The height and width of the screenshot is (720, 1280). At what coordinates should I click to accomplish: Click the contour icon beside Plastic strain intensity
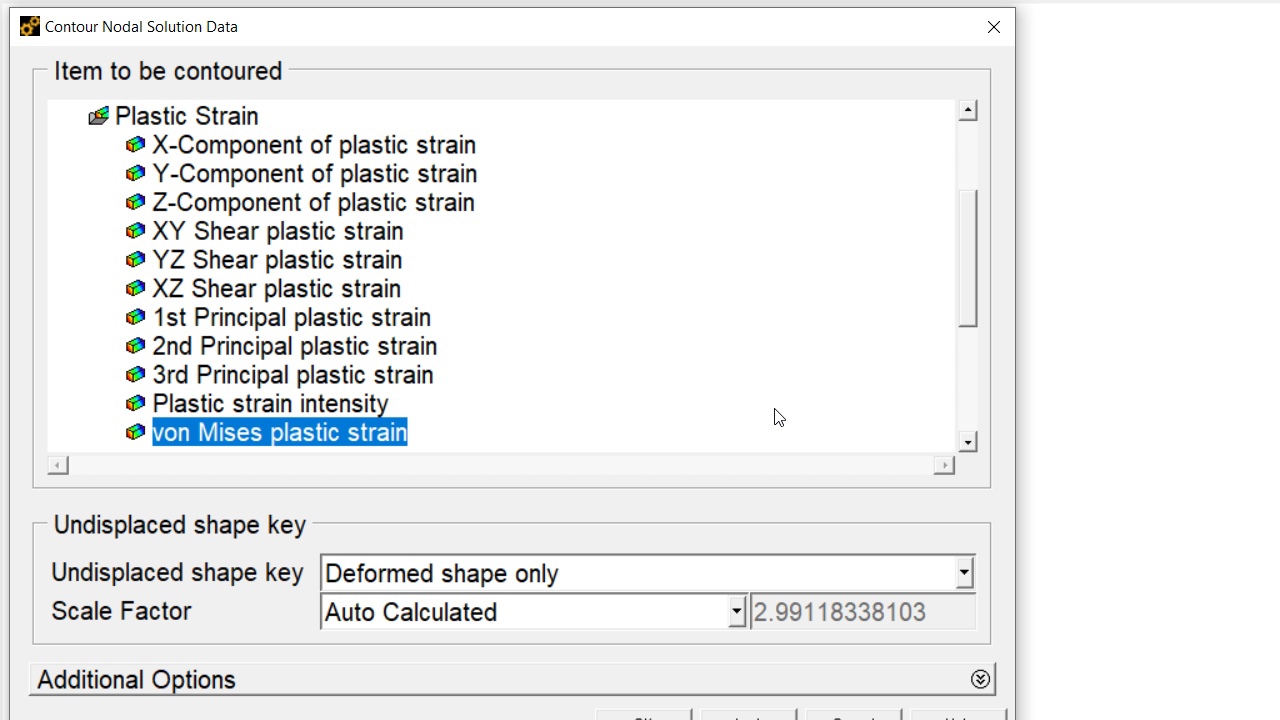pos(135,404)
